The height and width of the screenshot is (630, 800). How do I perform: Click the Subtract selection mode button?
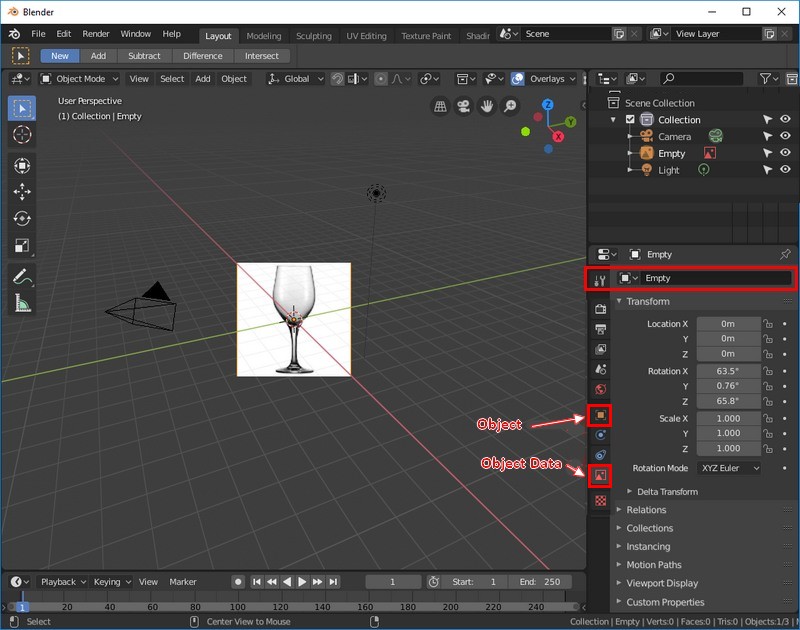144,56
